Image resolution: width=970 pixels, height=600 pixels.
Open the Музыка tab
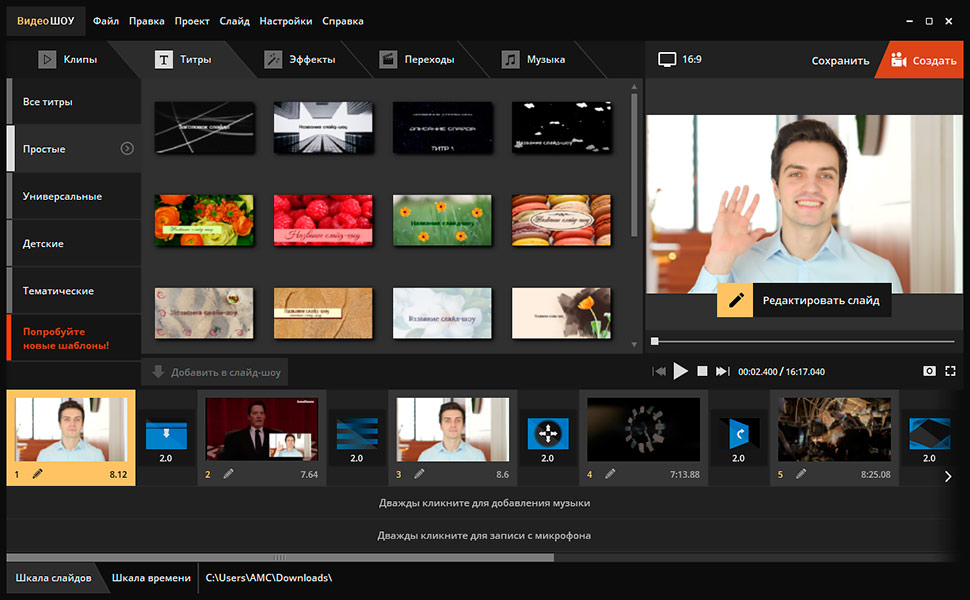tap(533, 59)
